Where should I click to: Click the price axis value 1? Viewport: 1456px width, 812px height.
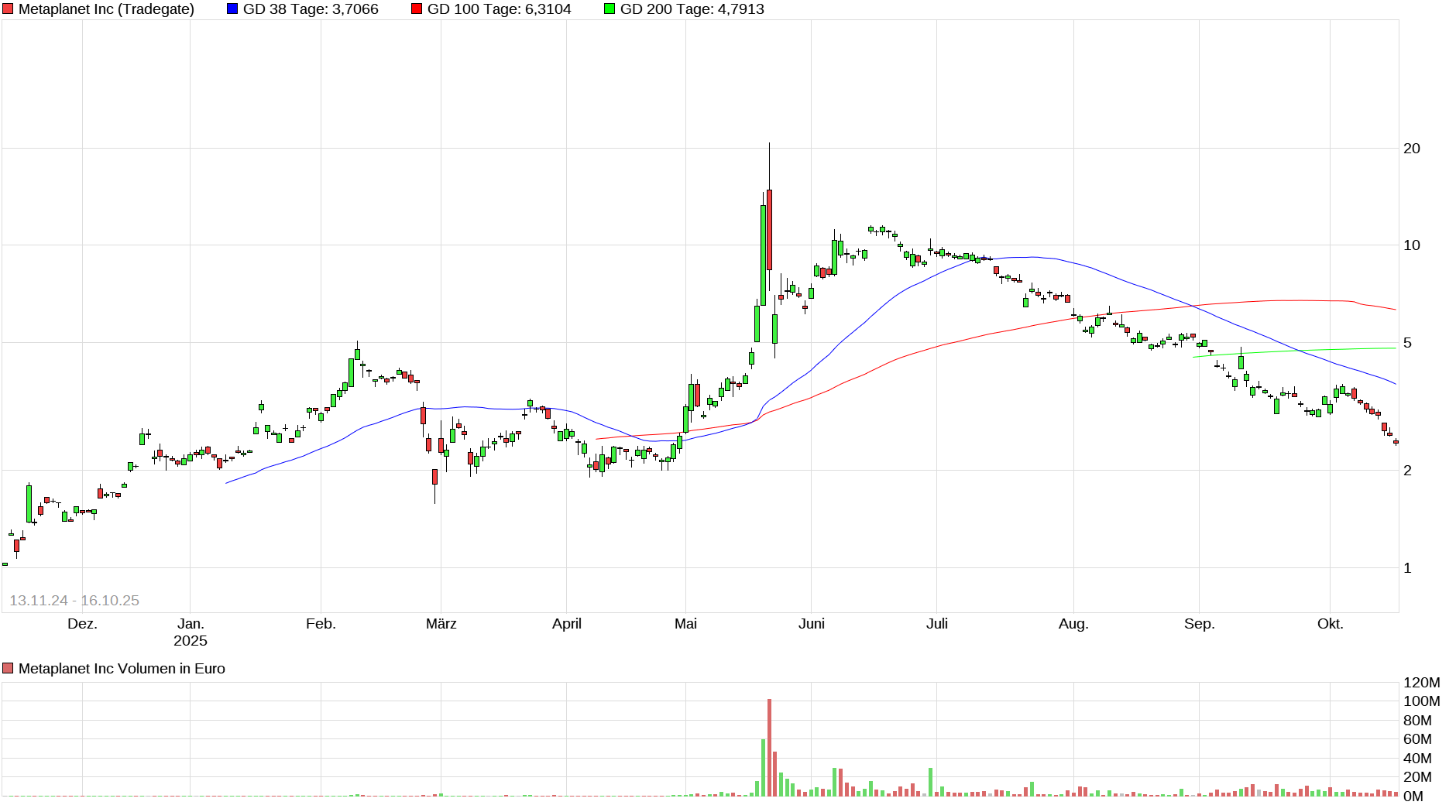1408,568
